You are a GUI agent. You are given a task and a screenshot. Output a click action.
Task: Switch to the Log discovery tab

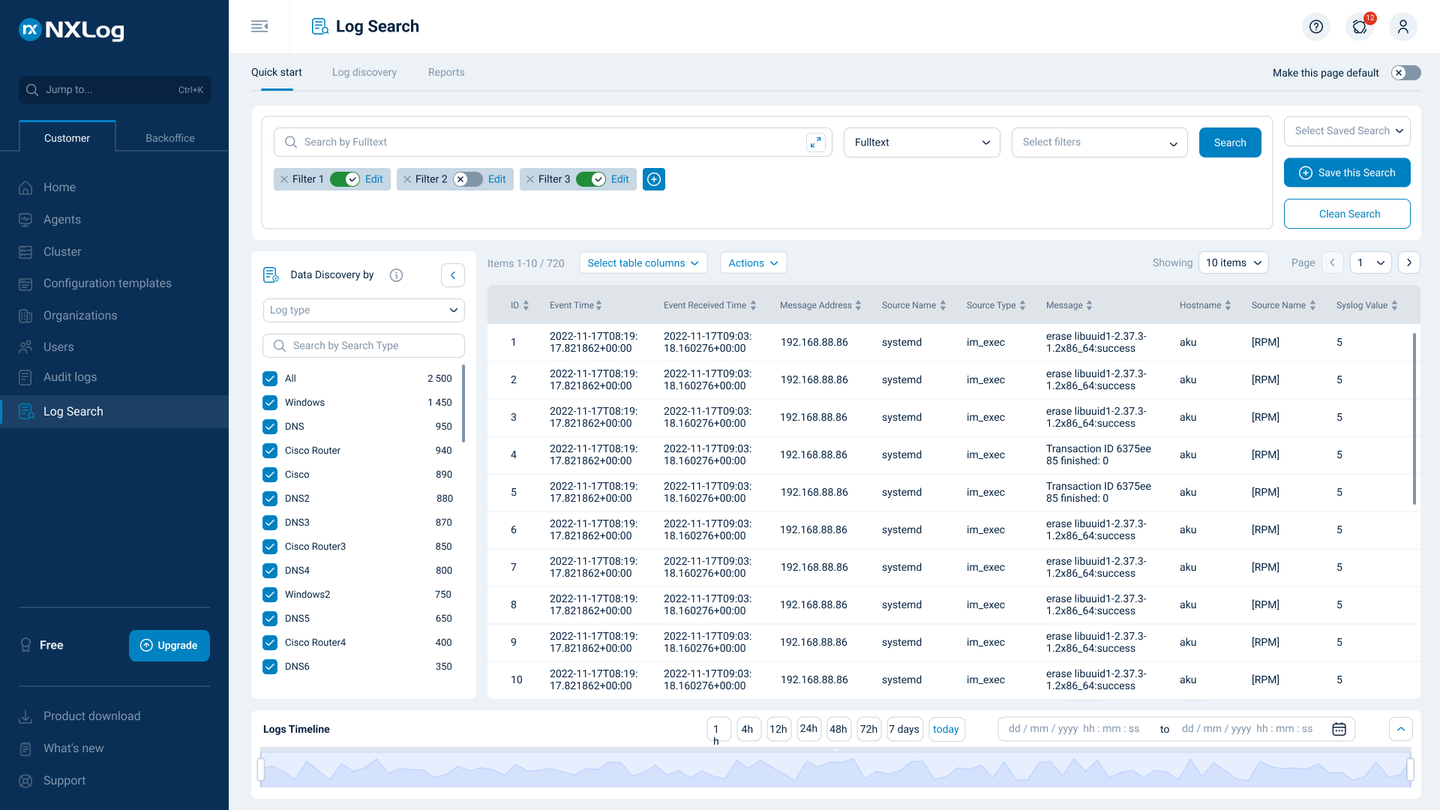[364, 72]
